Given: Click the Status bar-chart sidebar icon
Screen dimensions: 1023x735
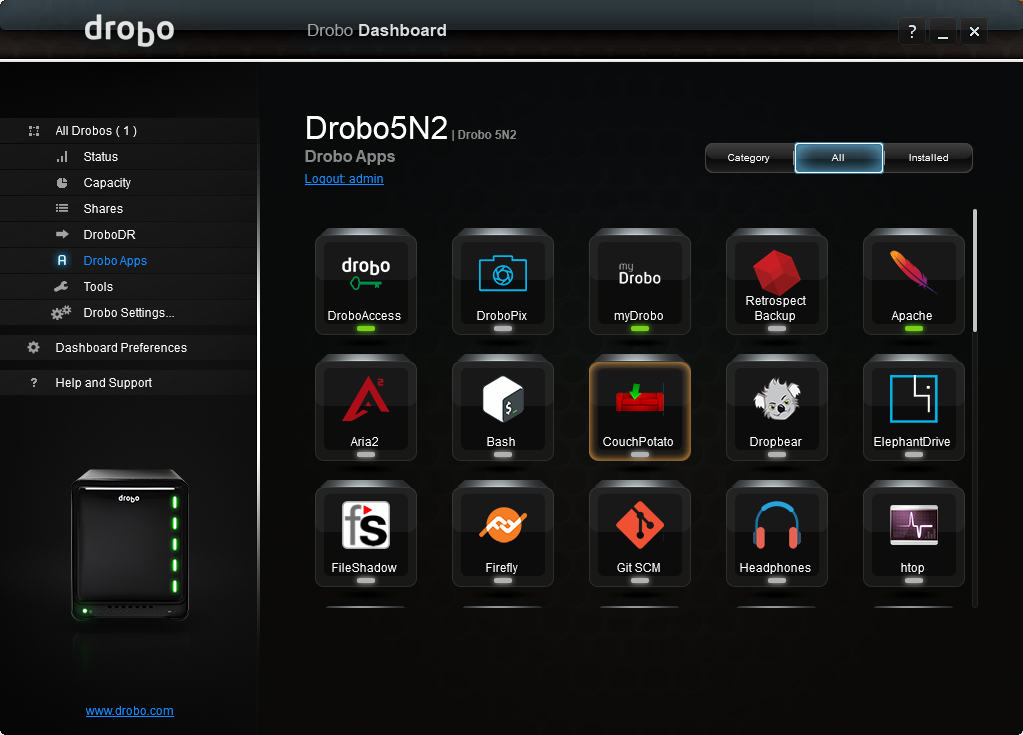Looking at the screenshot, I should click(x=62, y=157).
